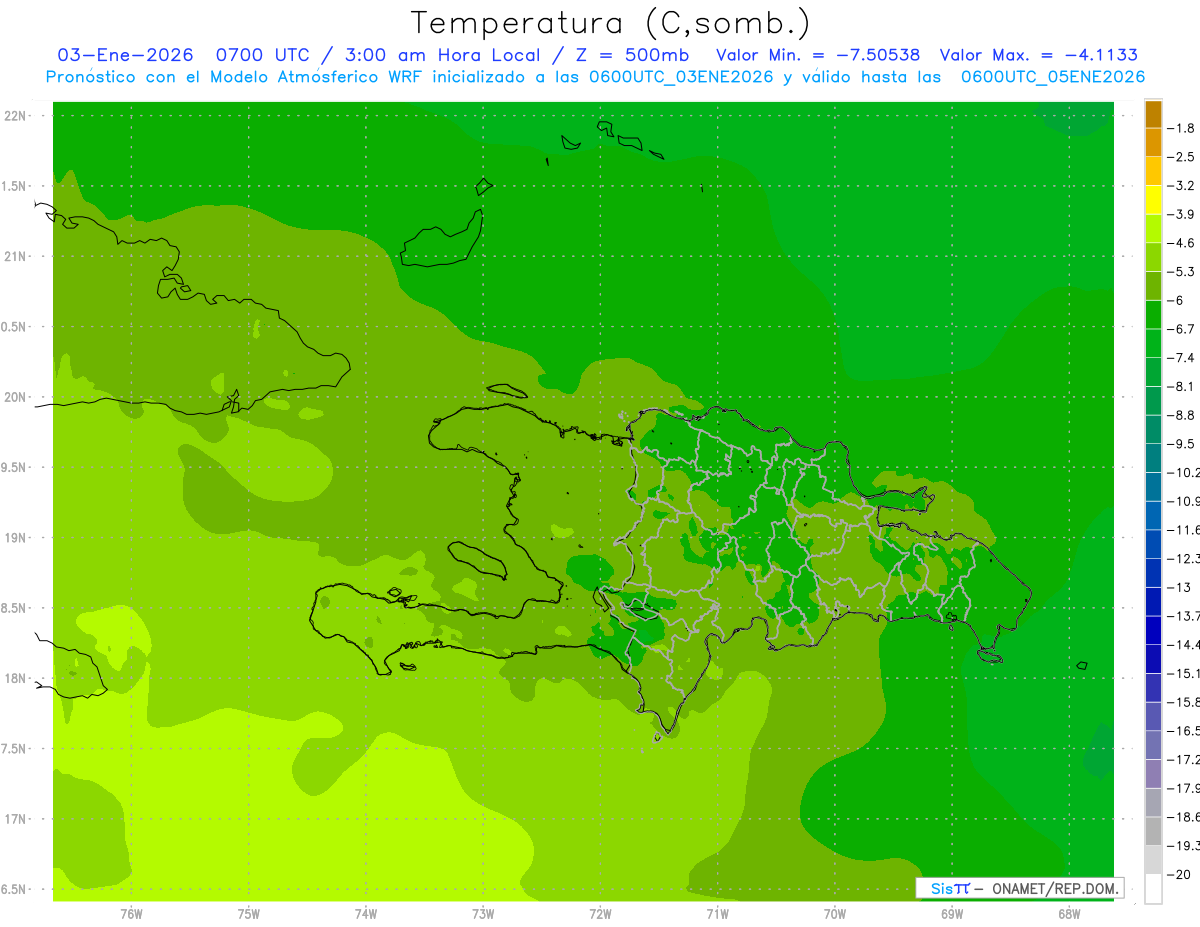Image resolution: width=1200 pixels, height=927 pixels.
Task: Click the "75W" longitude label
Action: [x=249, y=913]
